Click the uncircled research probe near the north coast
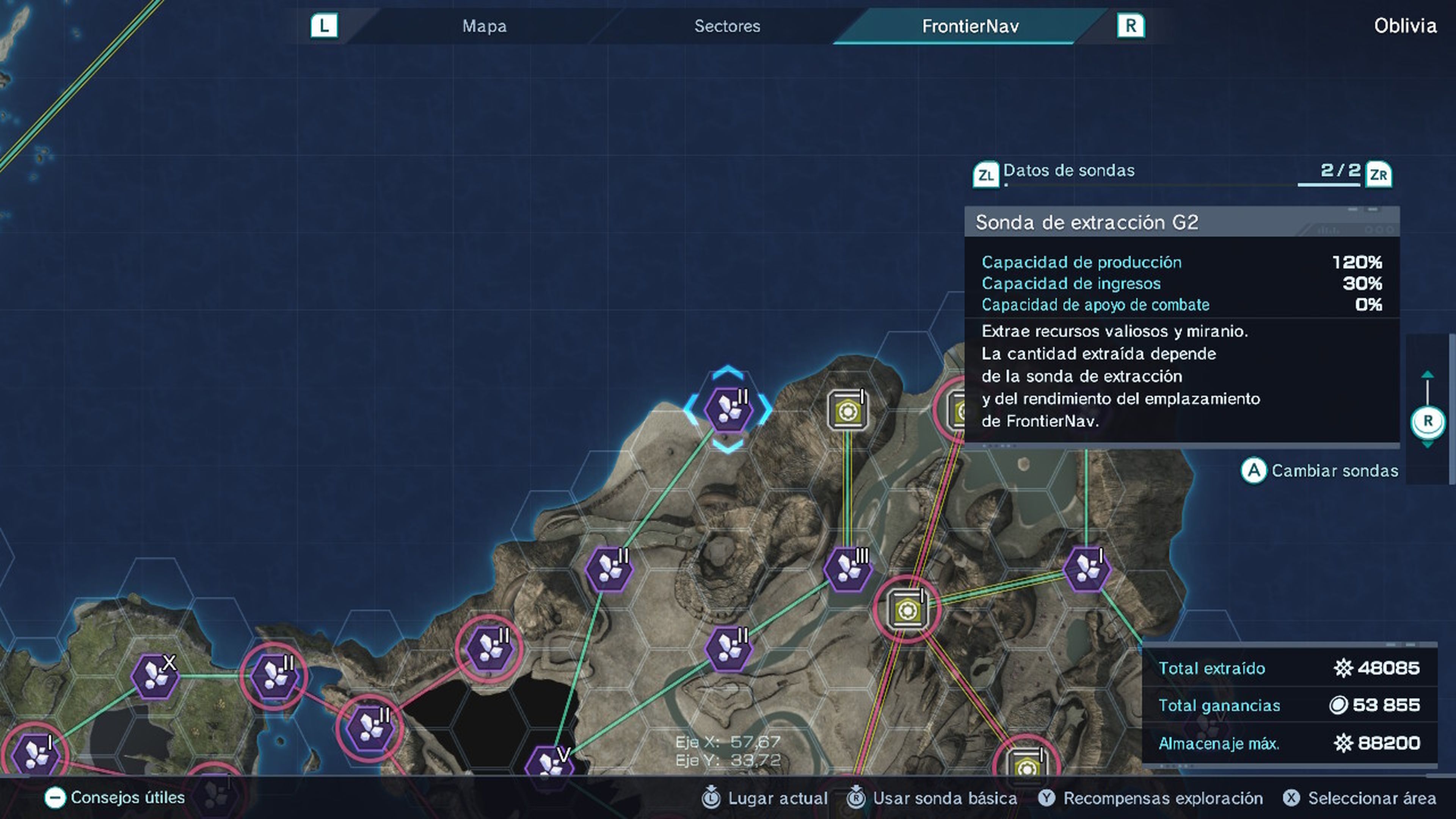1456x819 pixels. pyautogui.click(x=847, y=410)
